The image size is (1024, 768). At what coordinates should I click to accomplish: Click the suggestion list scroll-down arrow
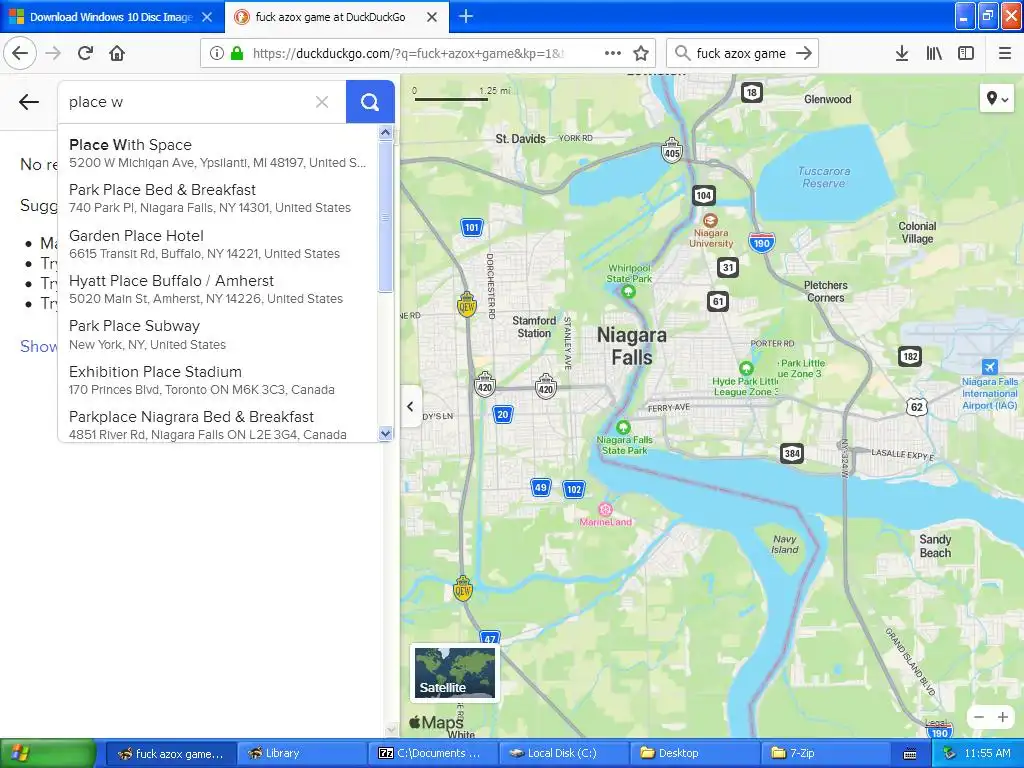[385, 433]
